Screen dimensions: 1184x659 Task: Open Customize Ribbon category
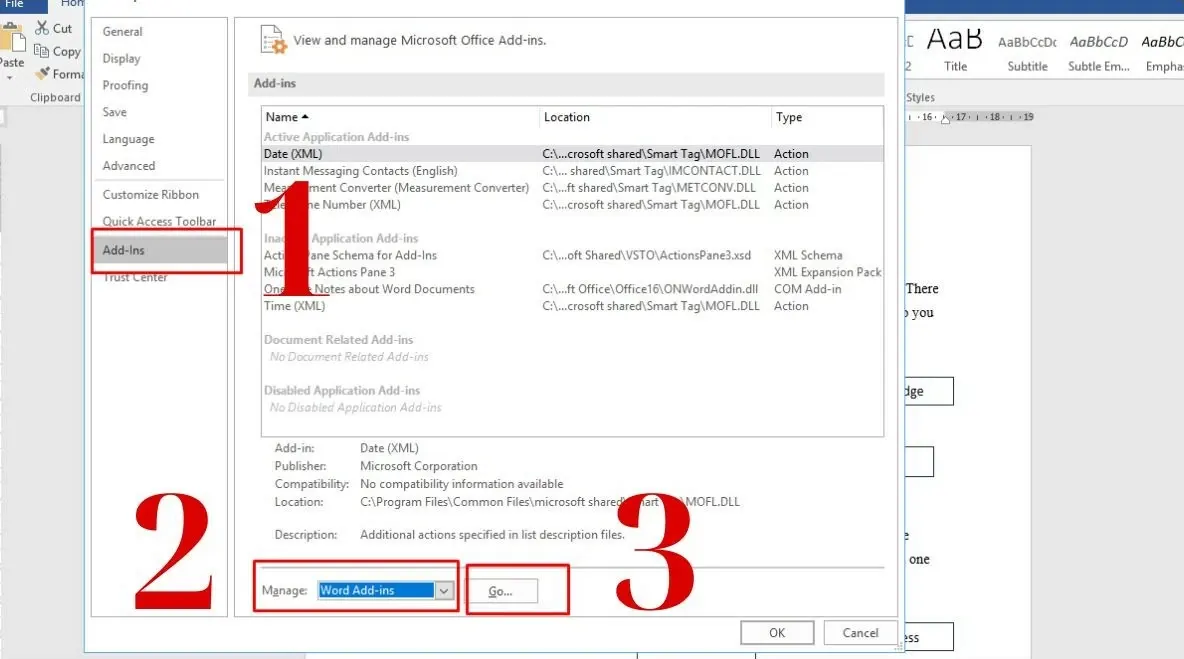[x=151, y=194]
